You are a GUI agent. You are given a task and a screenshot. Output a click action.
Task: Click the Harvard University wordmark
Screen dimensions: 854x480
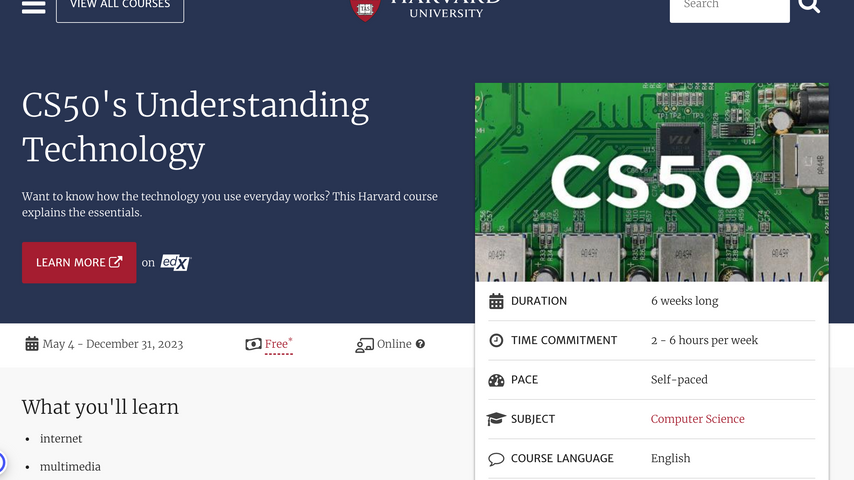coord(446,9)
